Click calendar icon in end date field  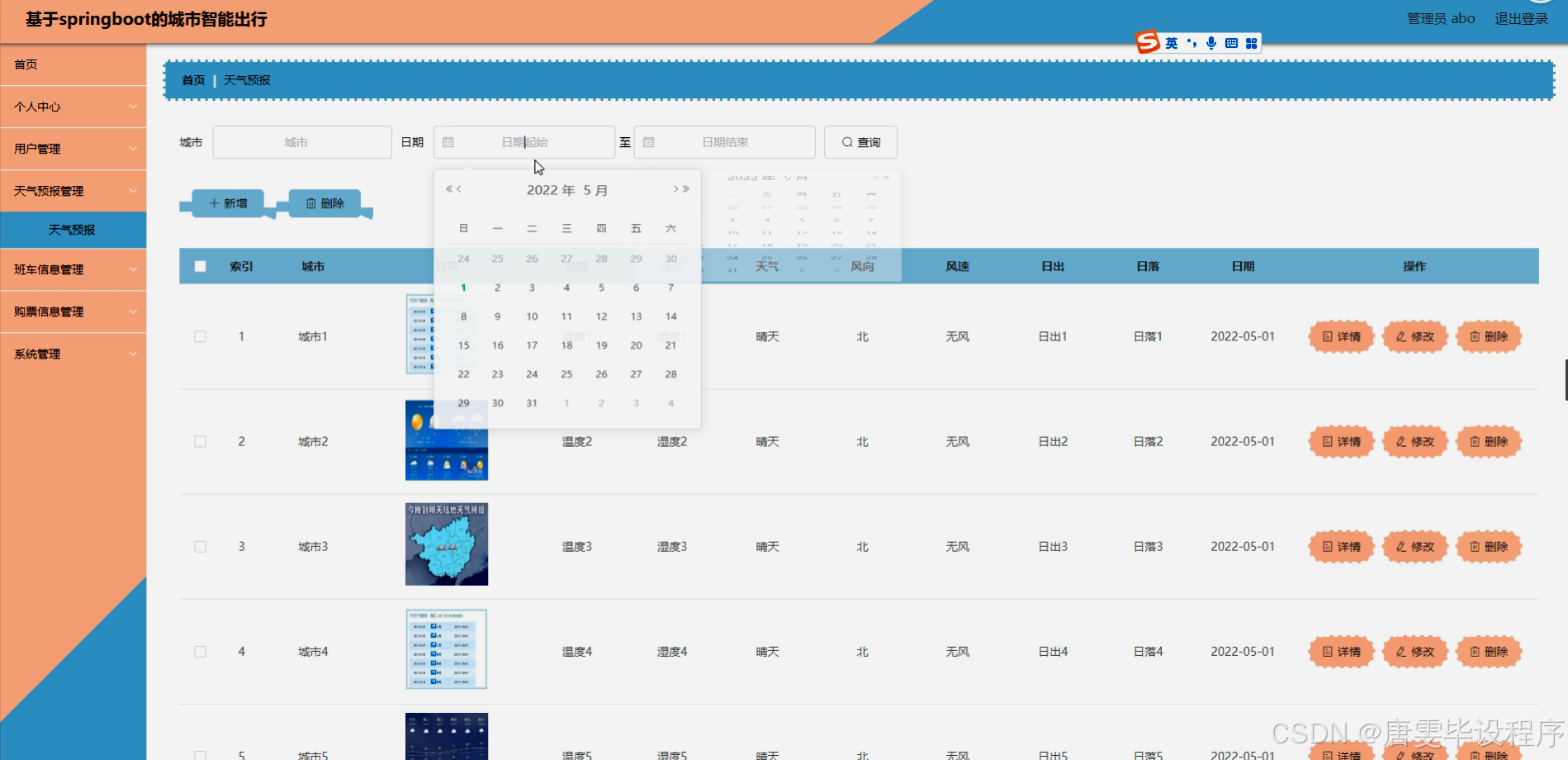(649, 142)
